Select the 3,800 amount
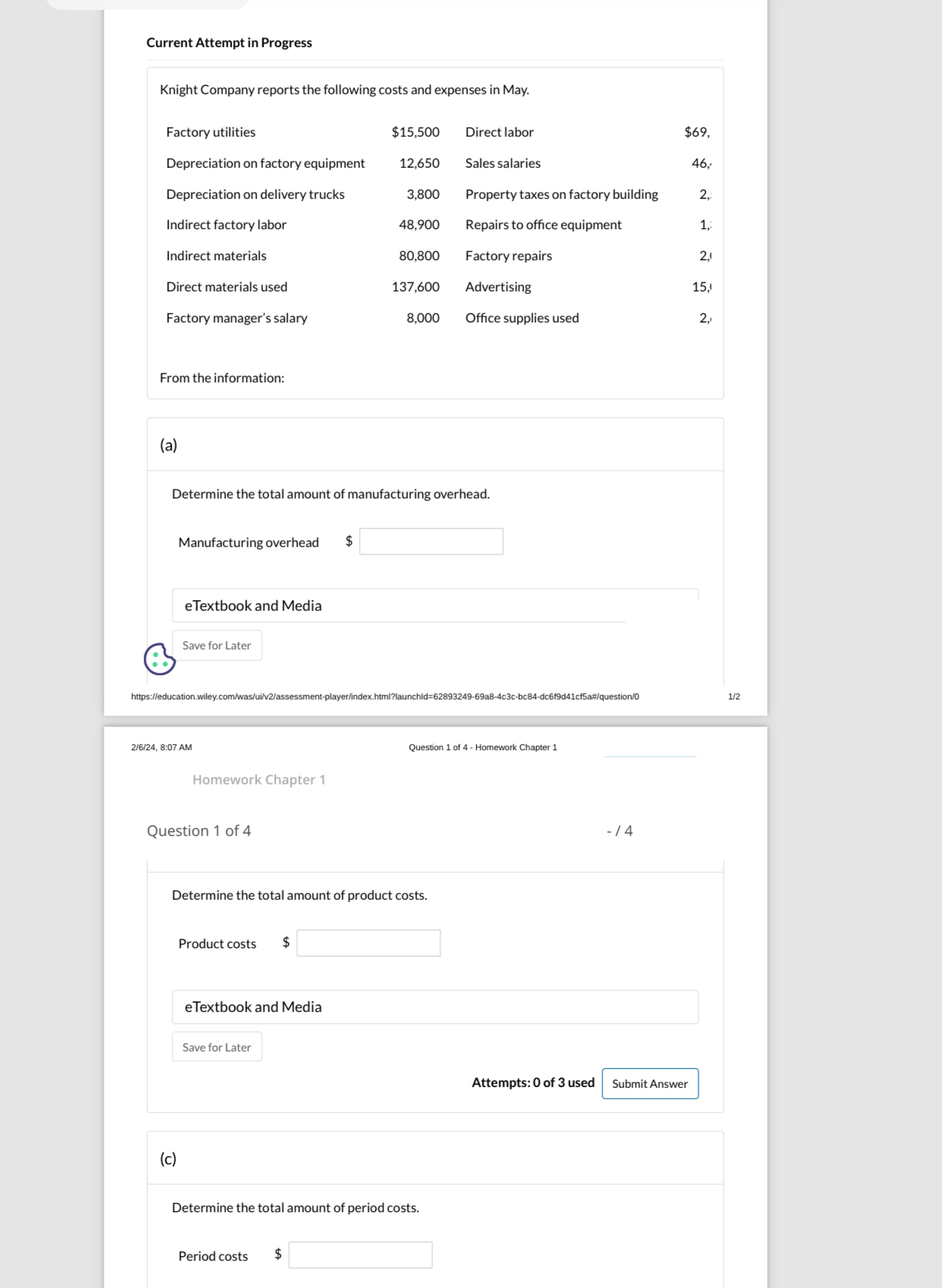Viewport: 942px width, 1288px height. pyautogui.click(x=423, y=194)
